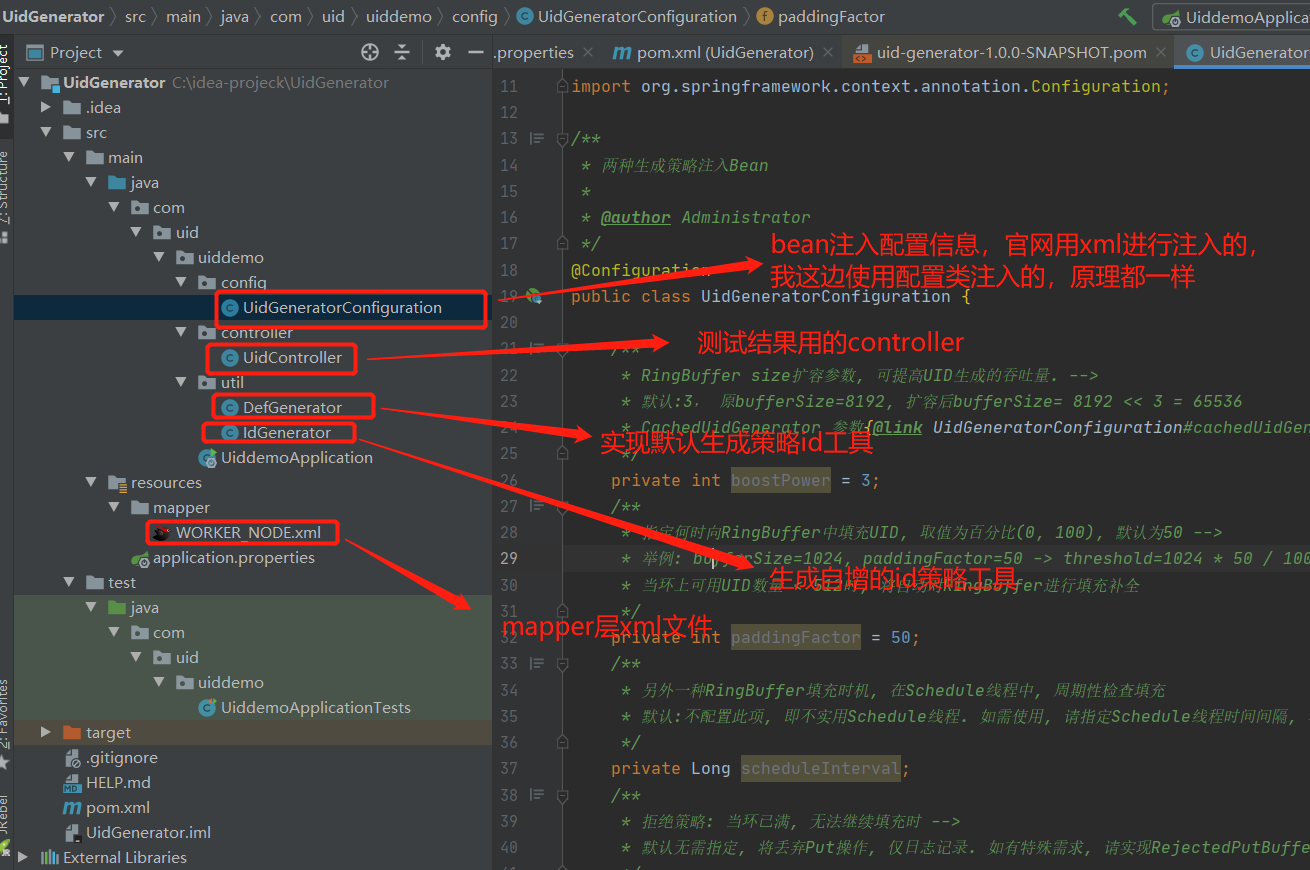Click the uiddemo breadcrumb in navigation bar
This screenshot has height=870, width=1310.
click(x=399, y=17)
